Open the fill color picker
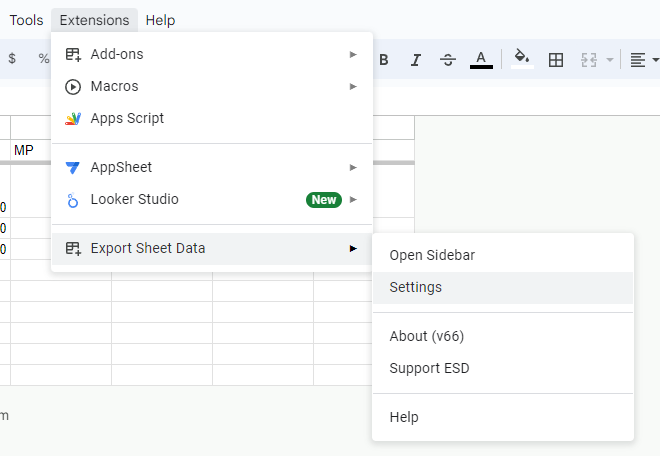Viewport: 660px width, 456px height. point(522,59)
